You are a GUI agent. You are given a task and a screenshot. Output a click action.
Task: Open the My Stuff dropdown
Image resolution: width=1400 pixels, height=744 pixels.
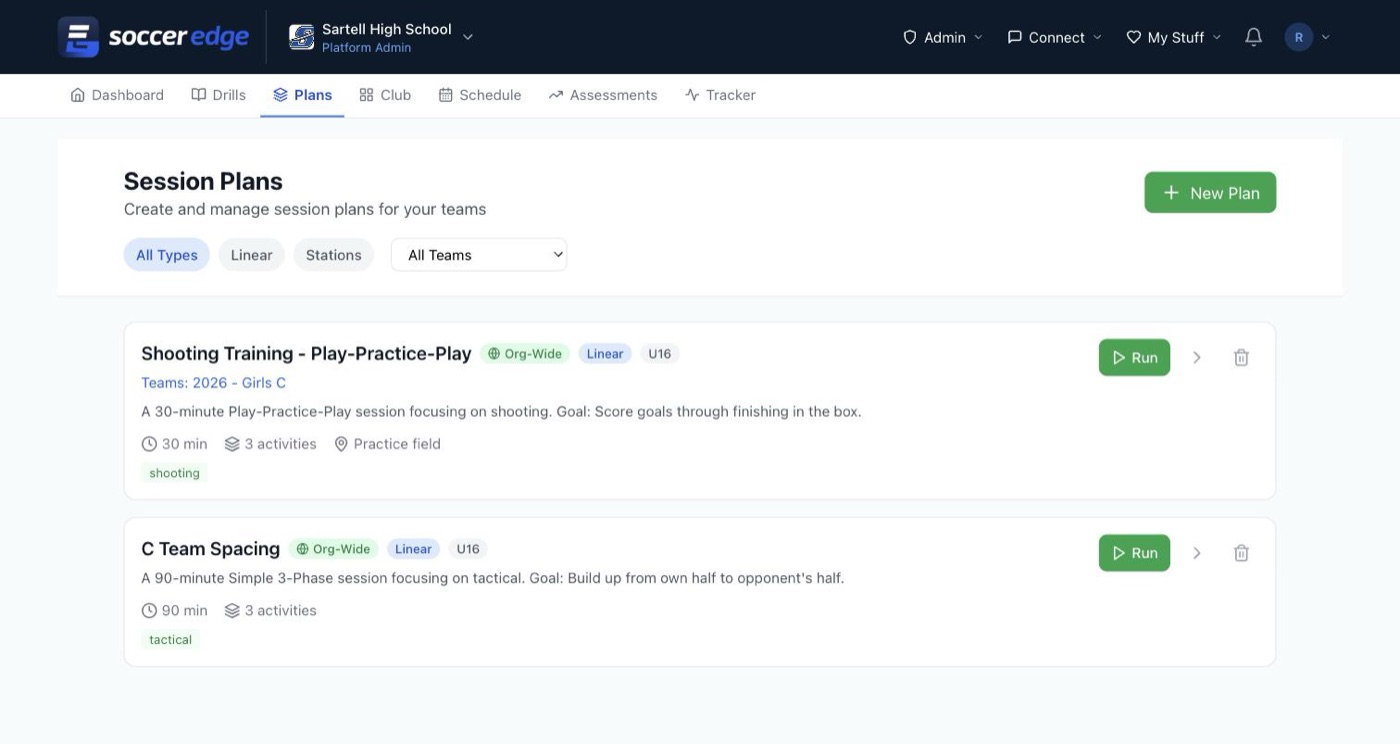1174,37
